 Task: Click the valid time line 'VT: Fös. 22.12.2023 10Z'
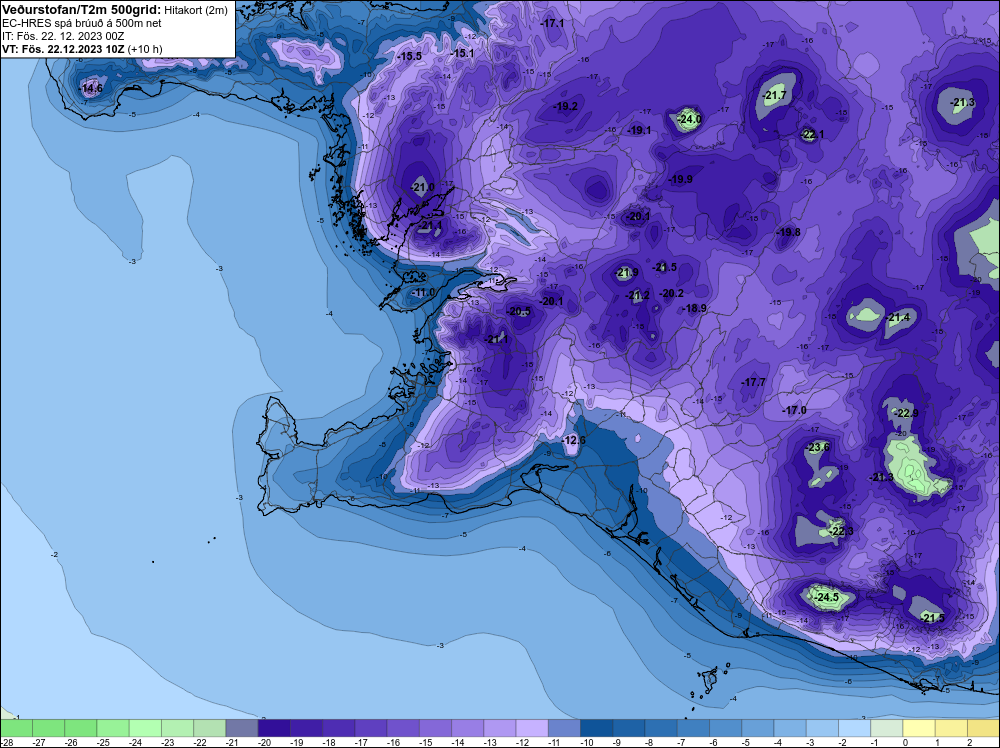63,49
